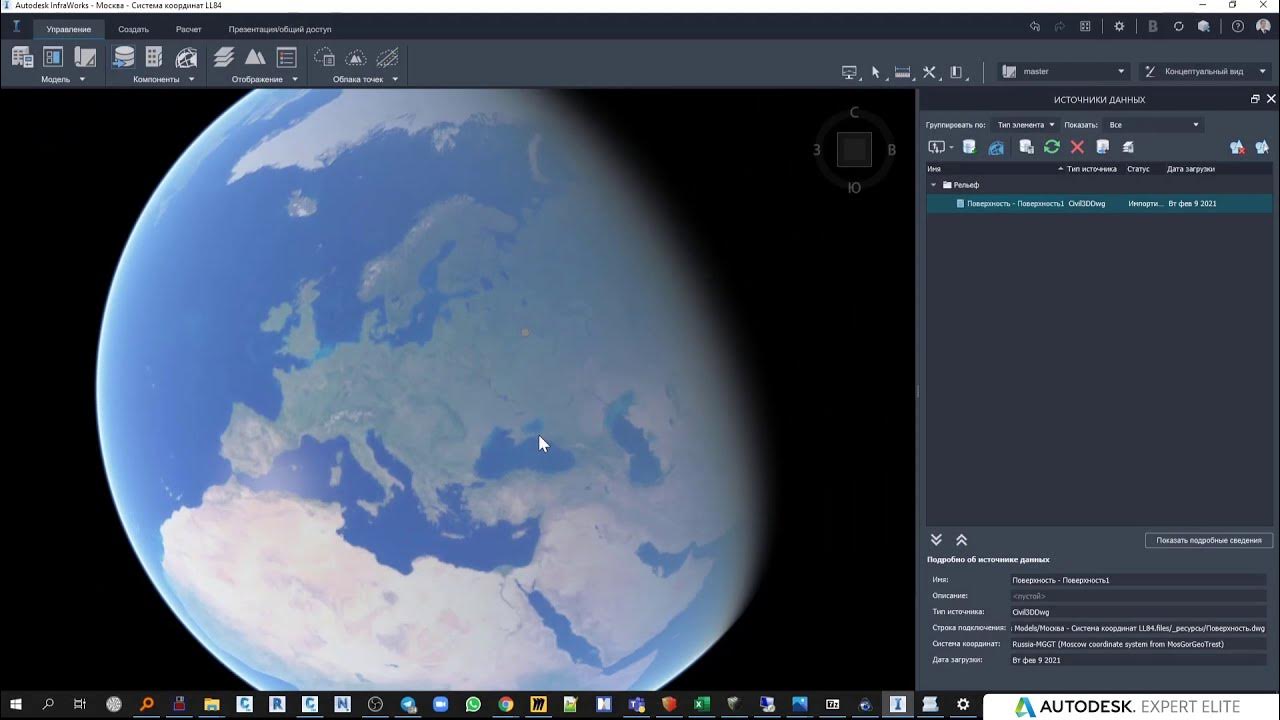1280x720 pixels.
Task: Click the sync refresh icon in top bar
Action: 1179,27
